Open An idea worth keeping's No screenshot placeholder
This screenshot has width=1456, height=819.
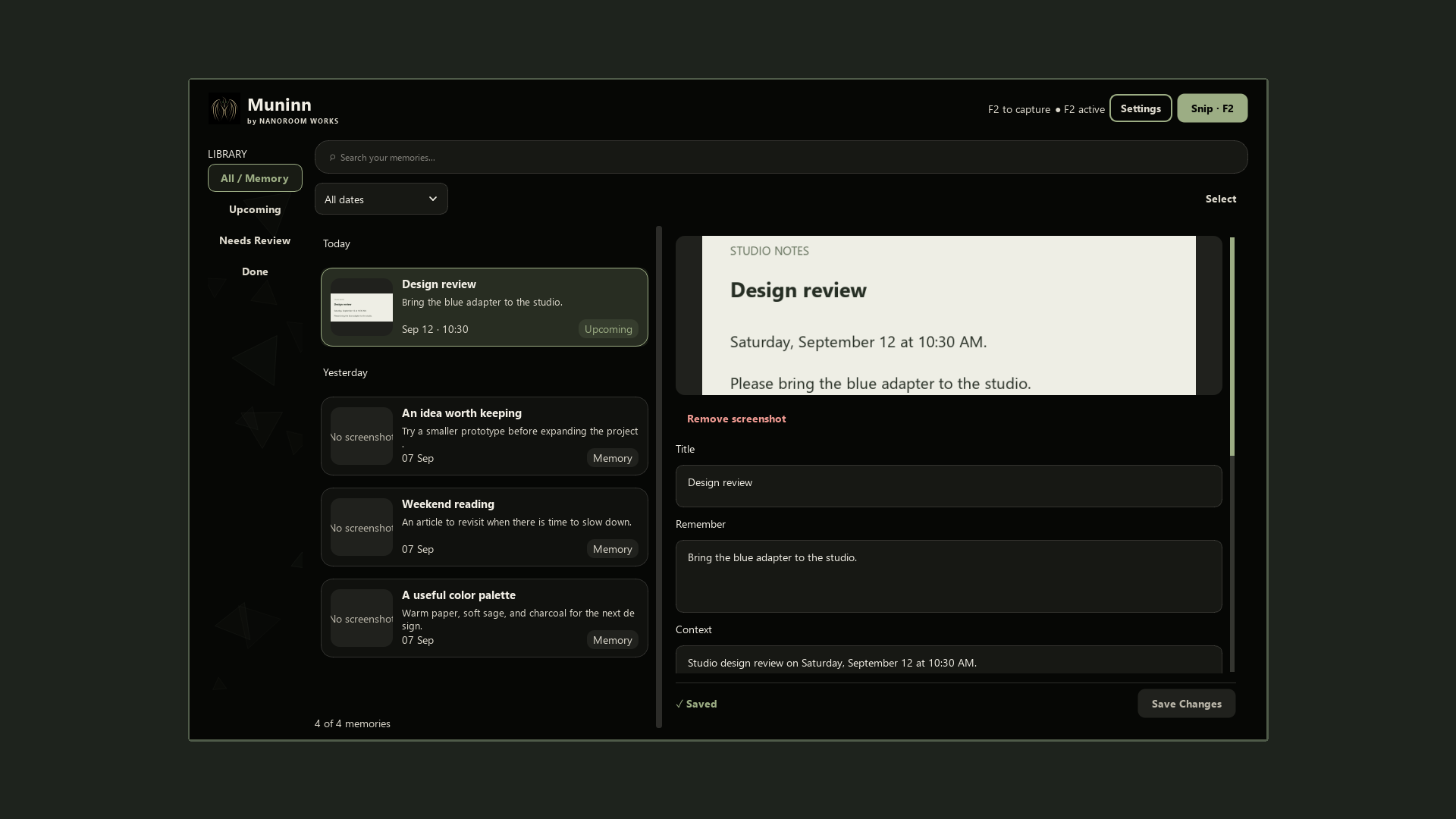(x=361, y=436)
